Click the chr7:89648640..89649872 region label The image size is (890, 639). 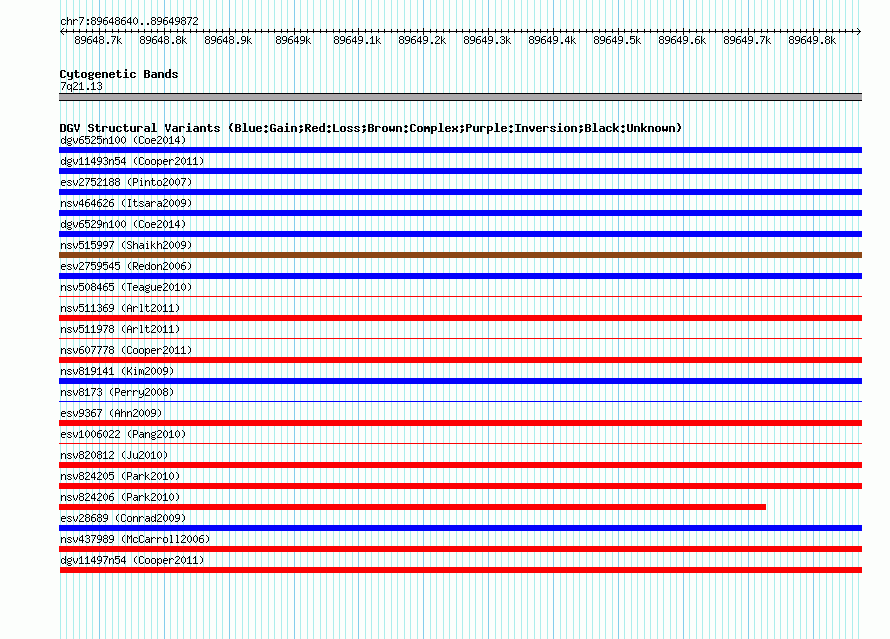[x=129, y=21]
